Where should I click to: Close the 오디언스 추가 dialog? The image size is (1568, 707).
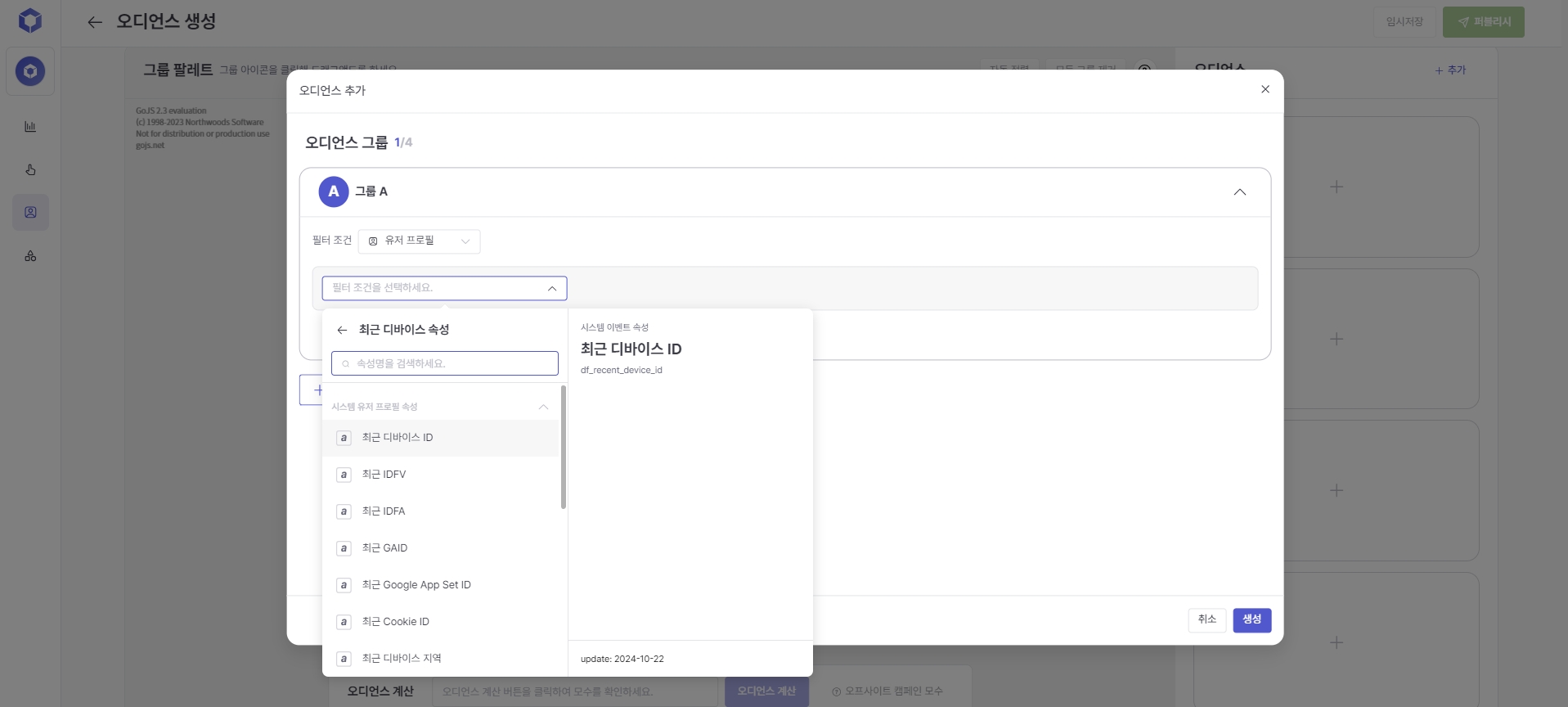1265,89
